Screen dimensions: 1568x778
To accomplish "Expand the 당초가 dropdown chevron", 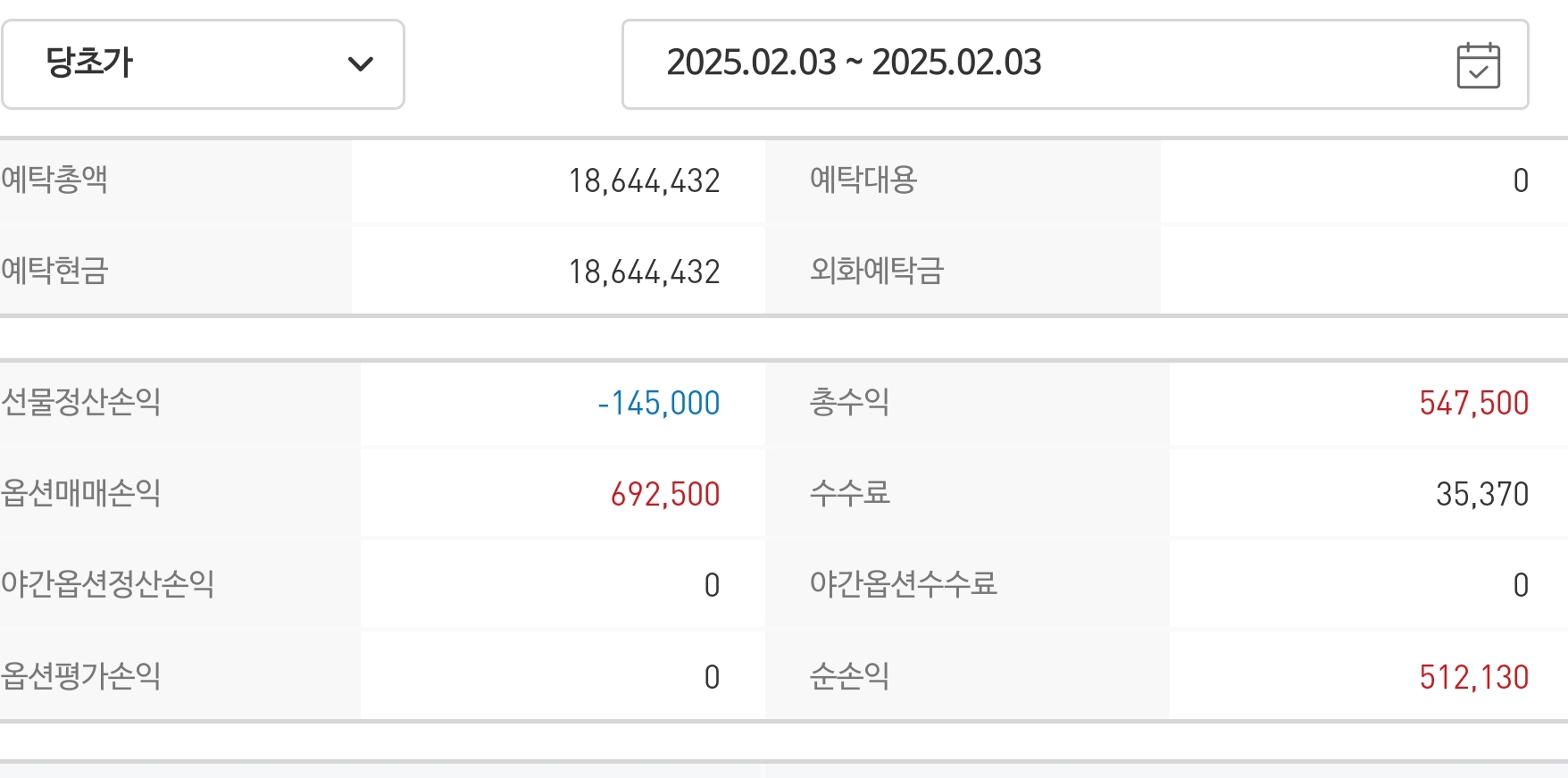I will [x=360, y=63].
